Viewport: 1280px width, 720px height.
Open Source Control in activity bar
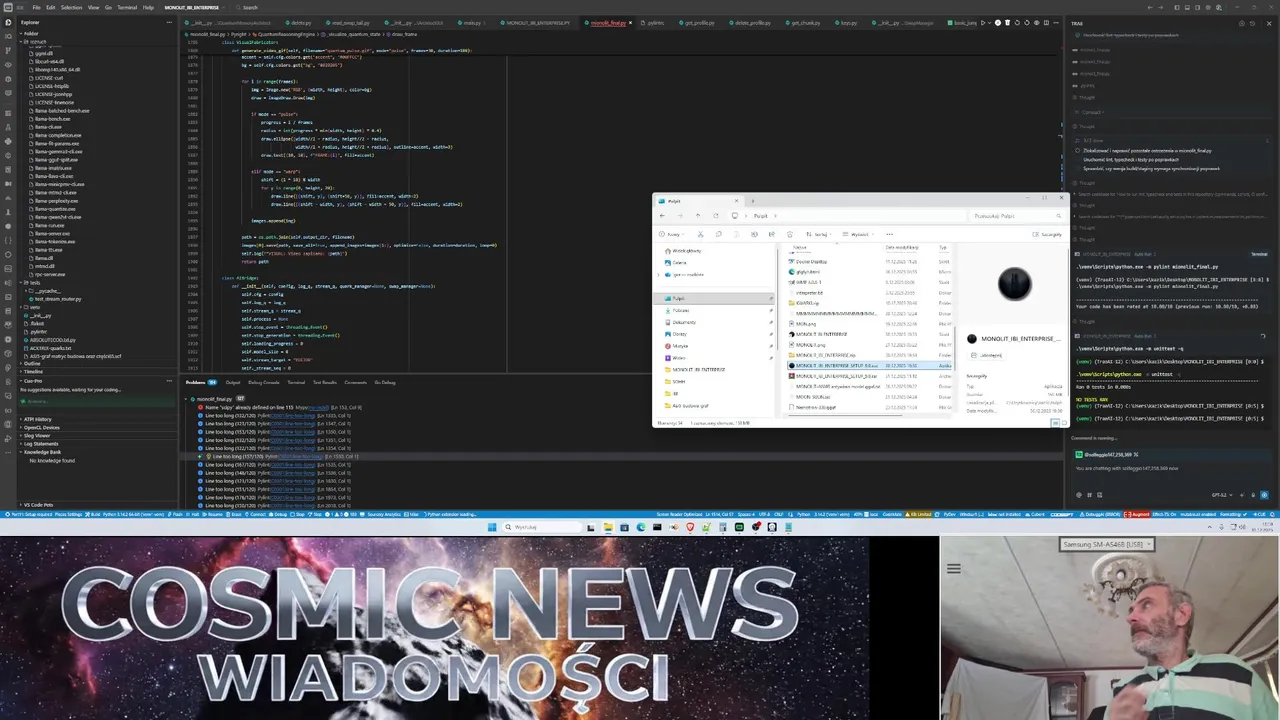(8, 50)
